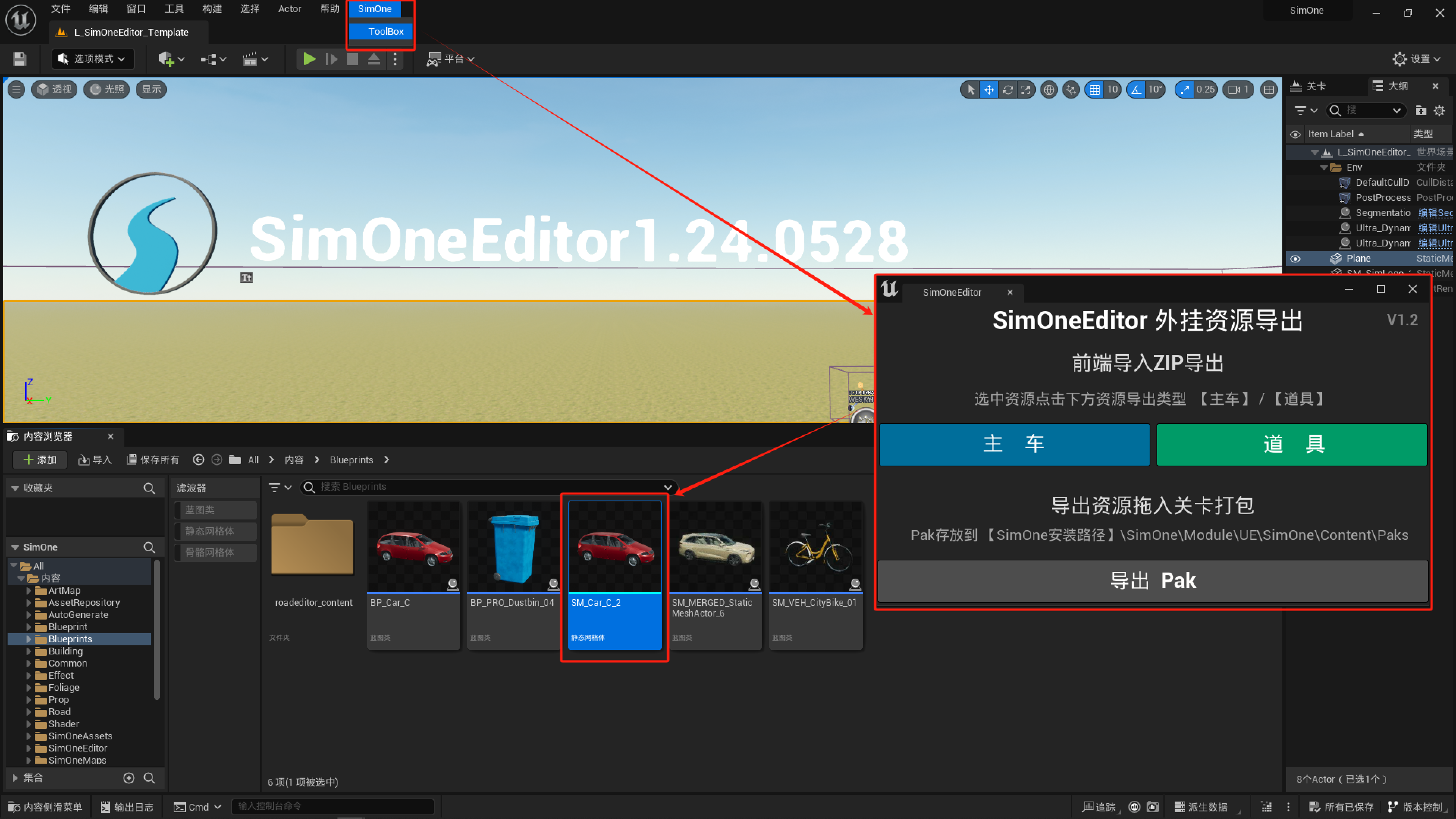Viewport: 1456px width, 819px height.
Task: Open the 平台 platforms dropdown
Action: point(451,59)
